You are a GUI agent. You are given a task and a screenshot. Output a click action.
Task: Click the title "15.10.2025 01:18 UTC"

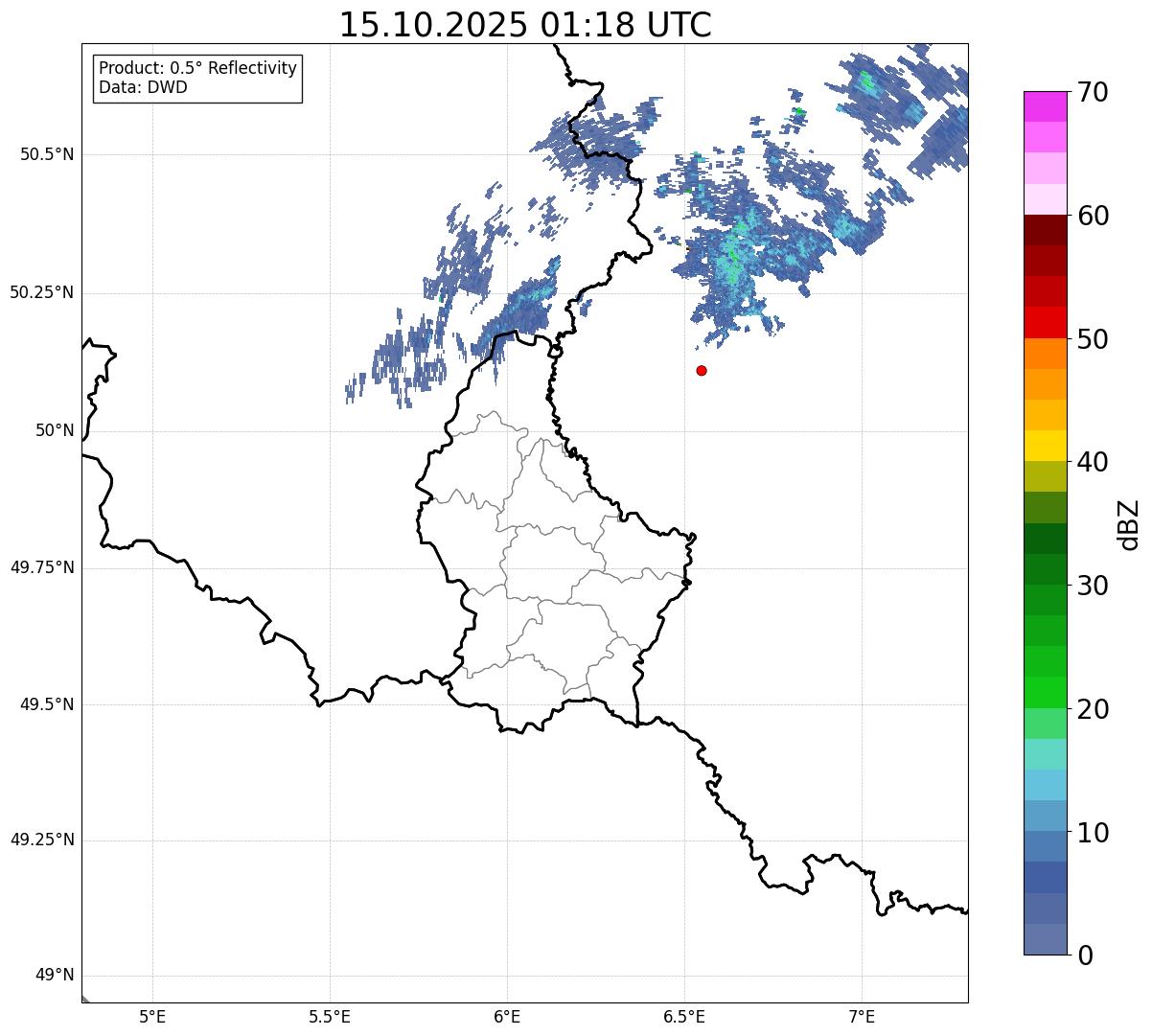coord(525,25)
